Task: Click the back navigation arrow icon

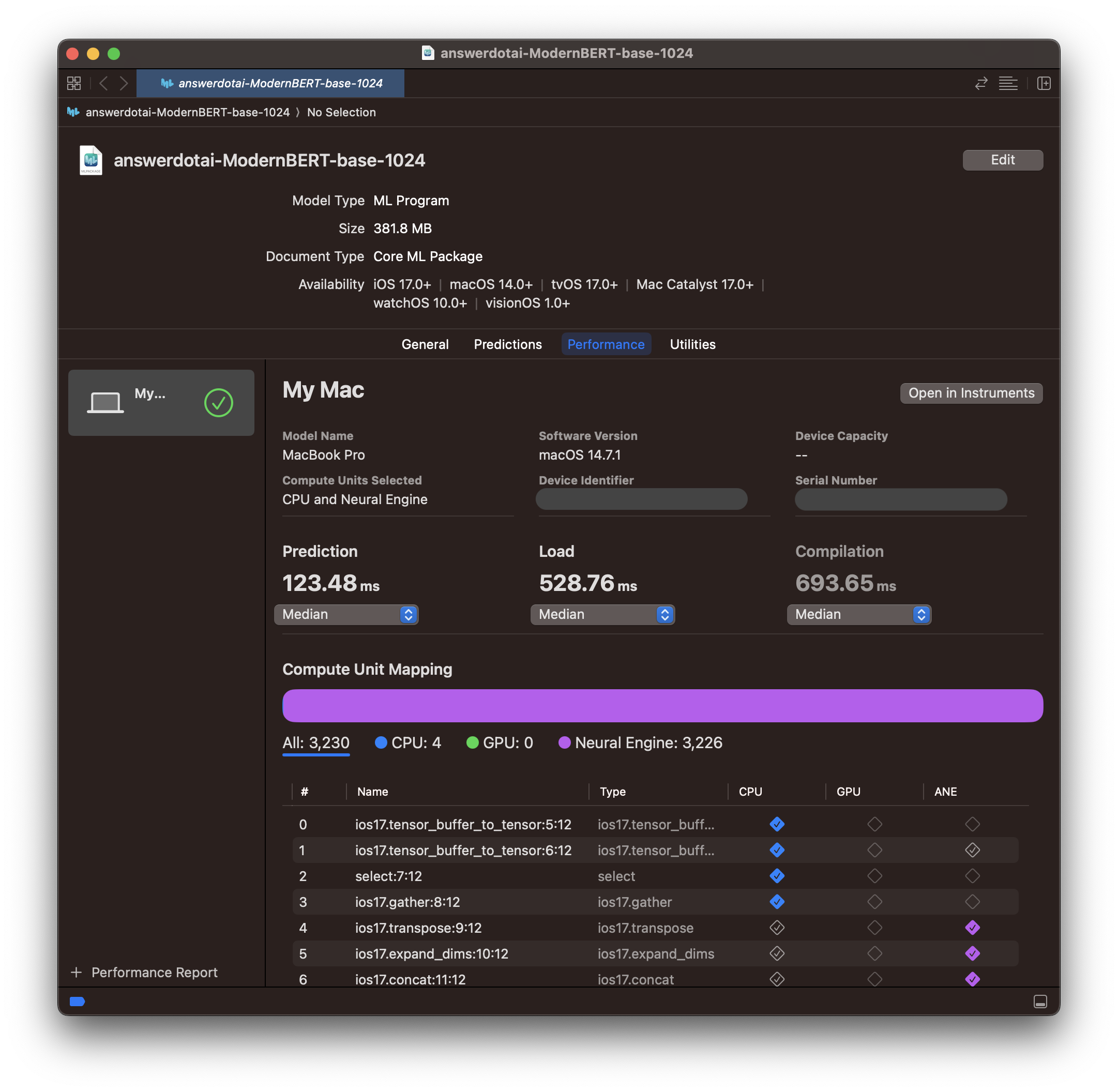Action: [105, 83]
